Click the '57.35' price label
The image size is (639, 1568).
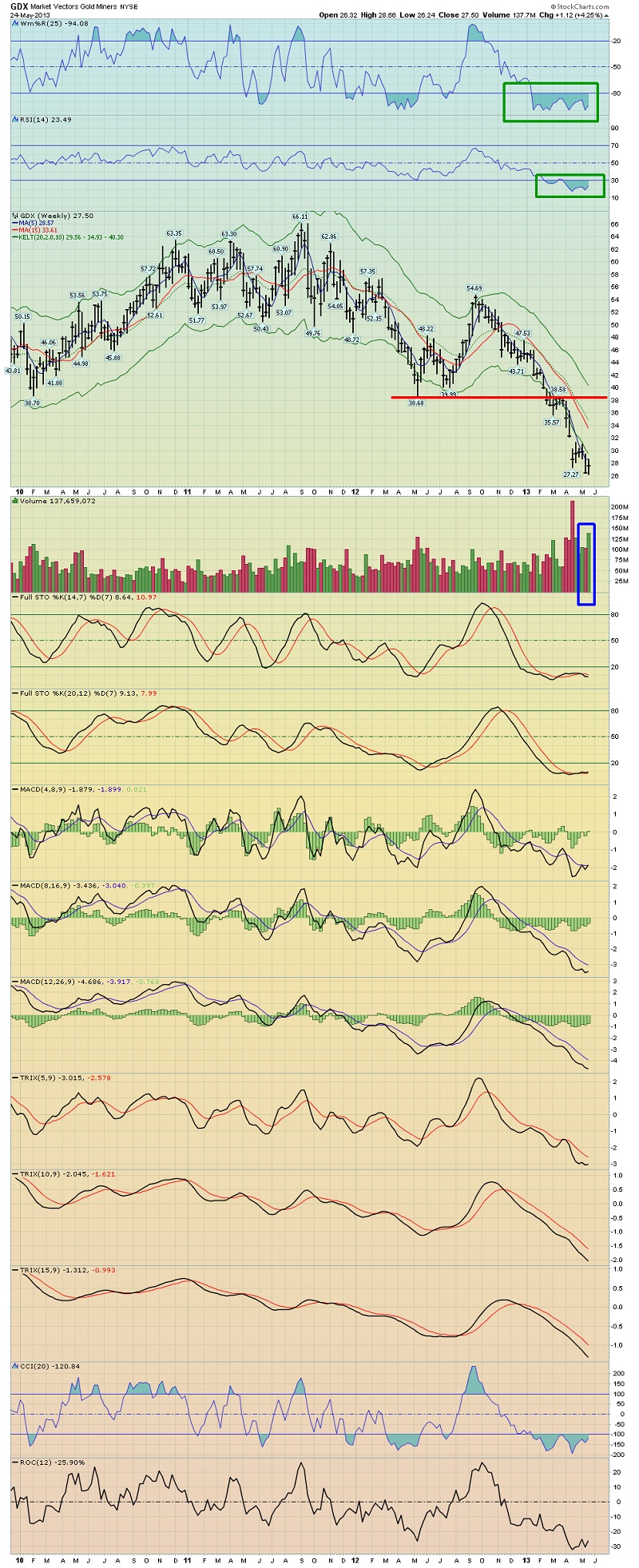[367, 272]
